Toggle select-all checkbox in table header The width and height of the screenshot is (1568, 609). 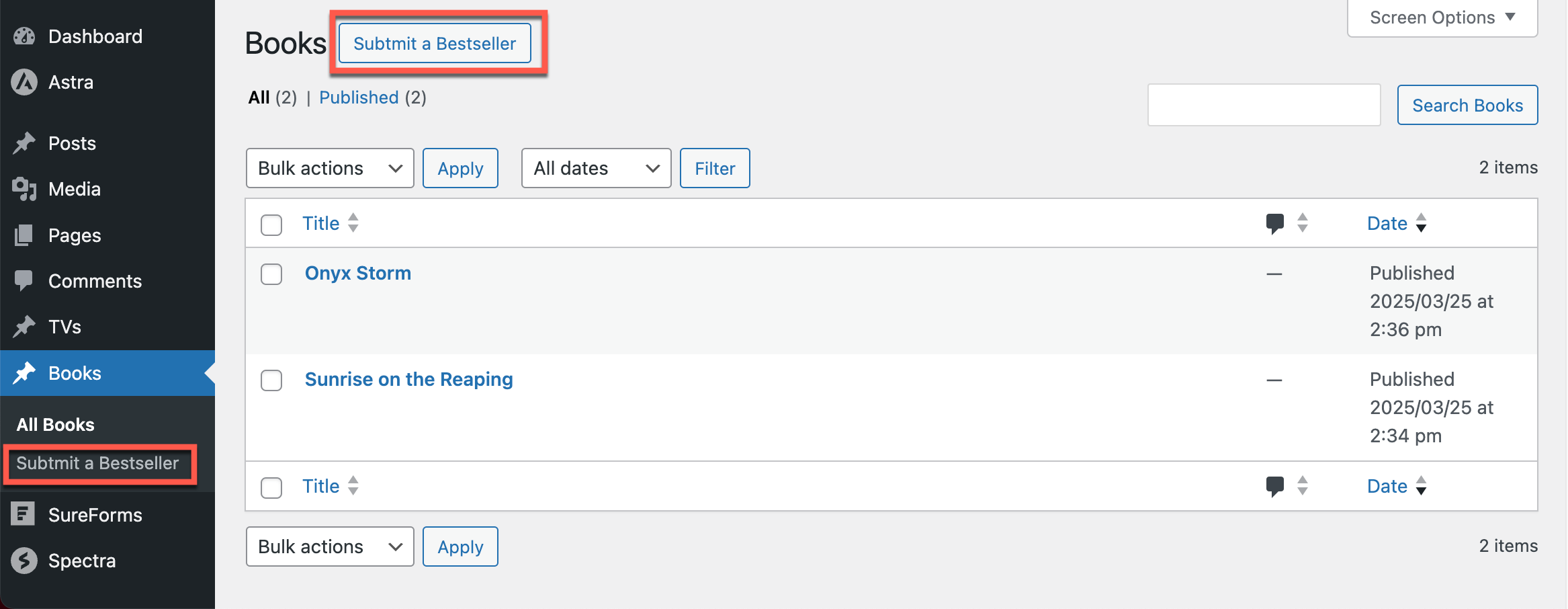coord(271,225)
